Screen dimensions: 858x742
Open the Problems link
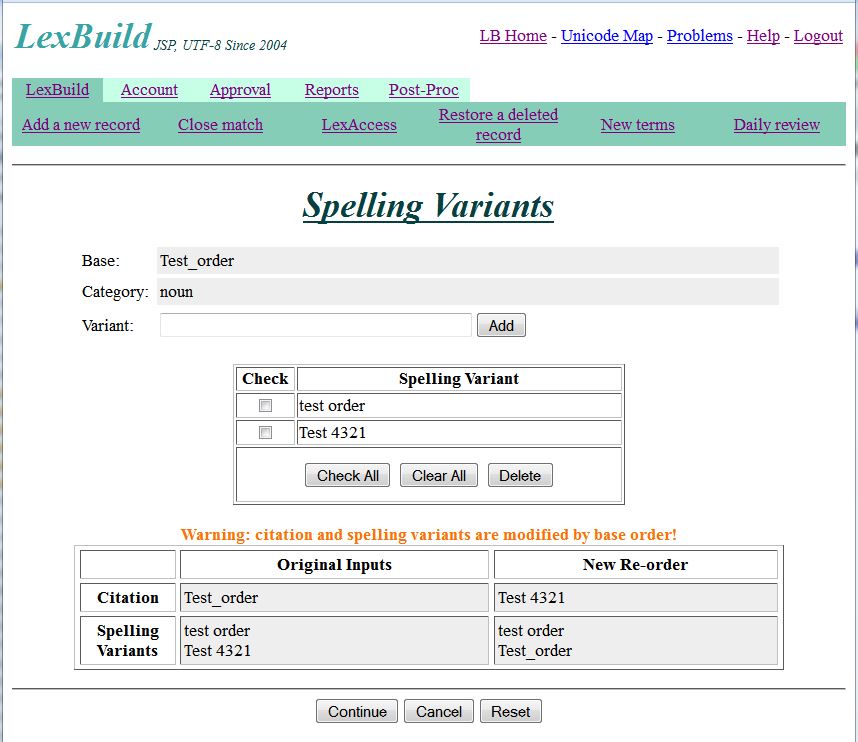point(699,36)
